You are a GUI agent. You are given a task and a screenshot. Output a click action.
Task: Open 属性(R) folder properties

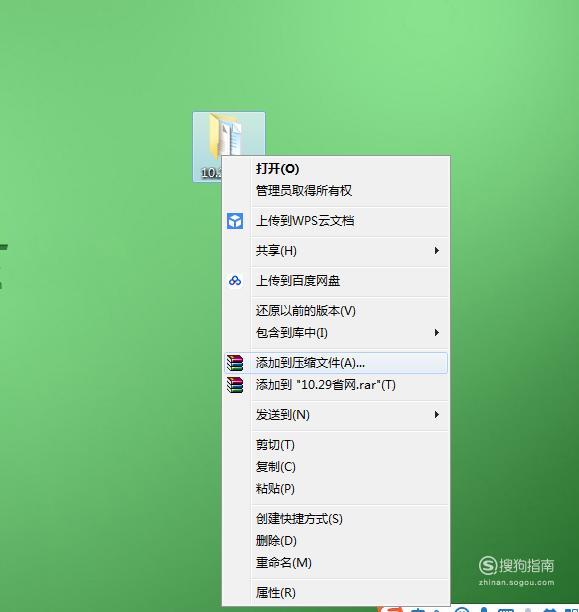tap(336, 592)
